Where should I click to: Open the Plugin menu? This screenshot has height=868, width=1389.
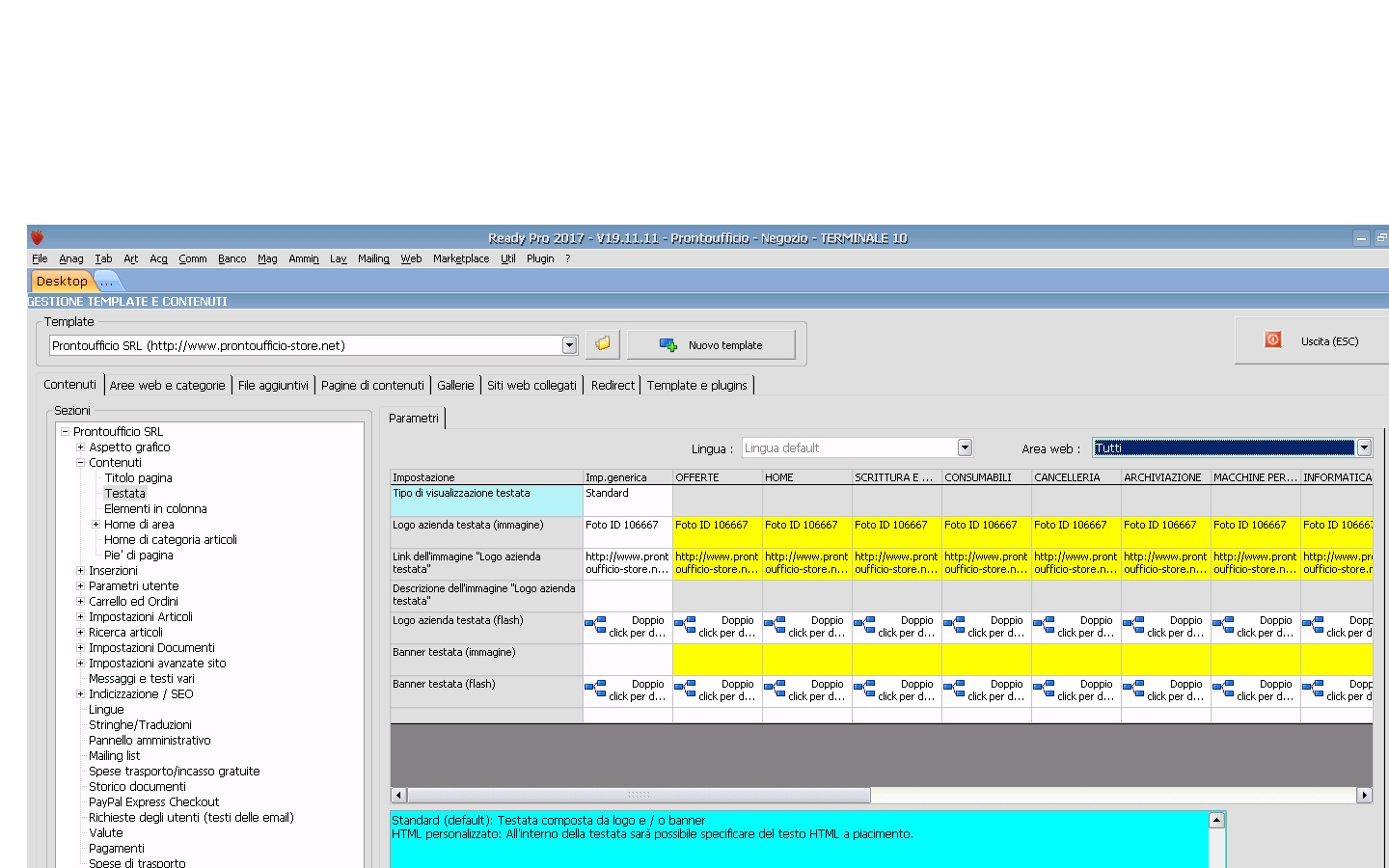[540, 258]
